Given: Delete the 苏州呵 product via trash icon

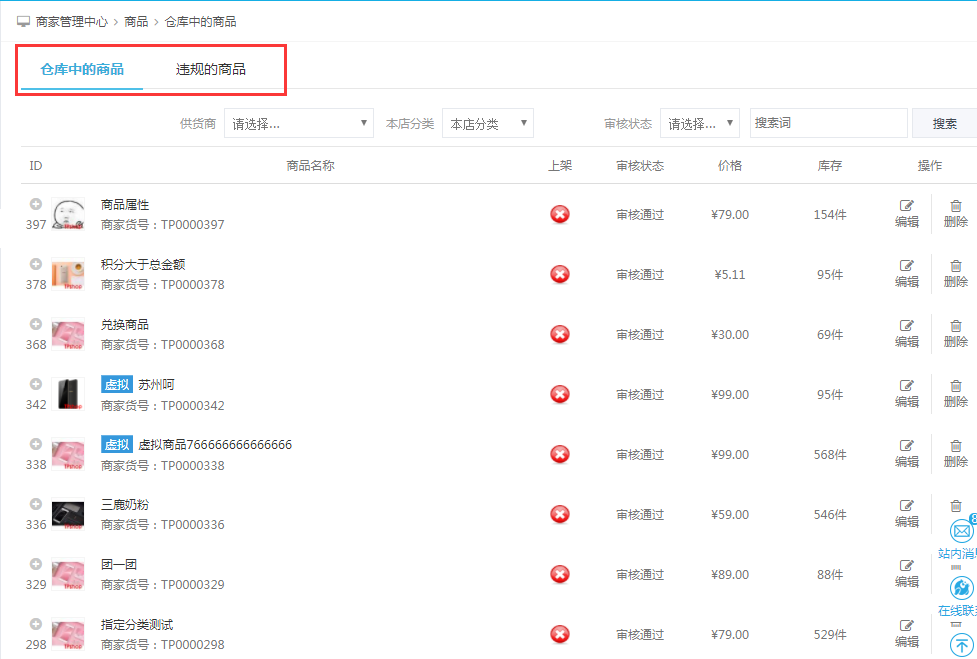Looking at the screenshot, I should (x=955, y=386).
